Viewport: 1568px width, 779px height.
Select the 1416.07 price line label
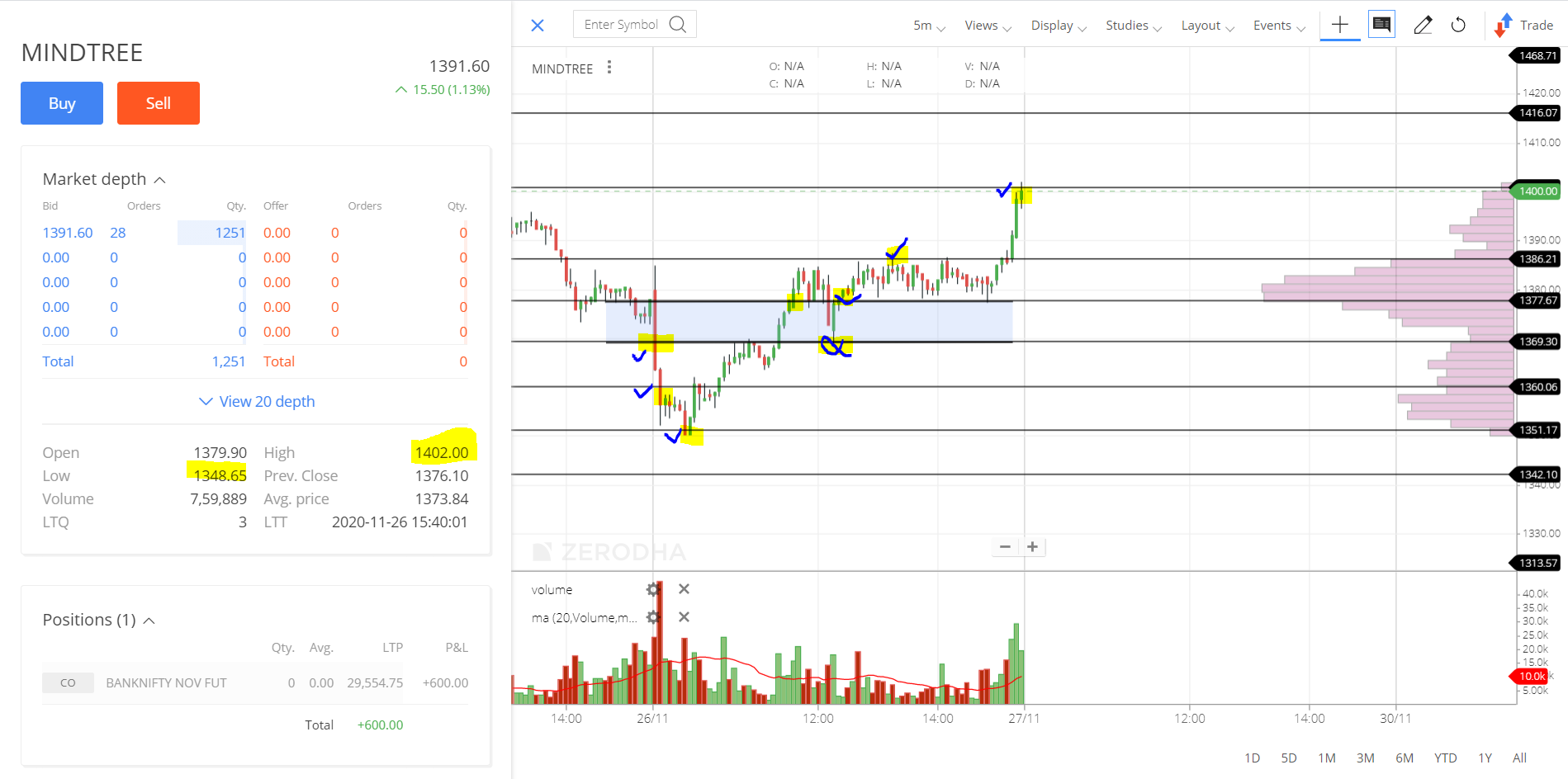tap(1537, 113)
